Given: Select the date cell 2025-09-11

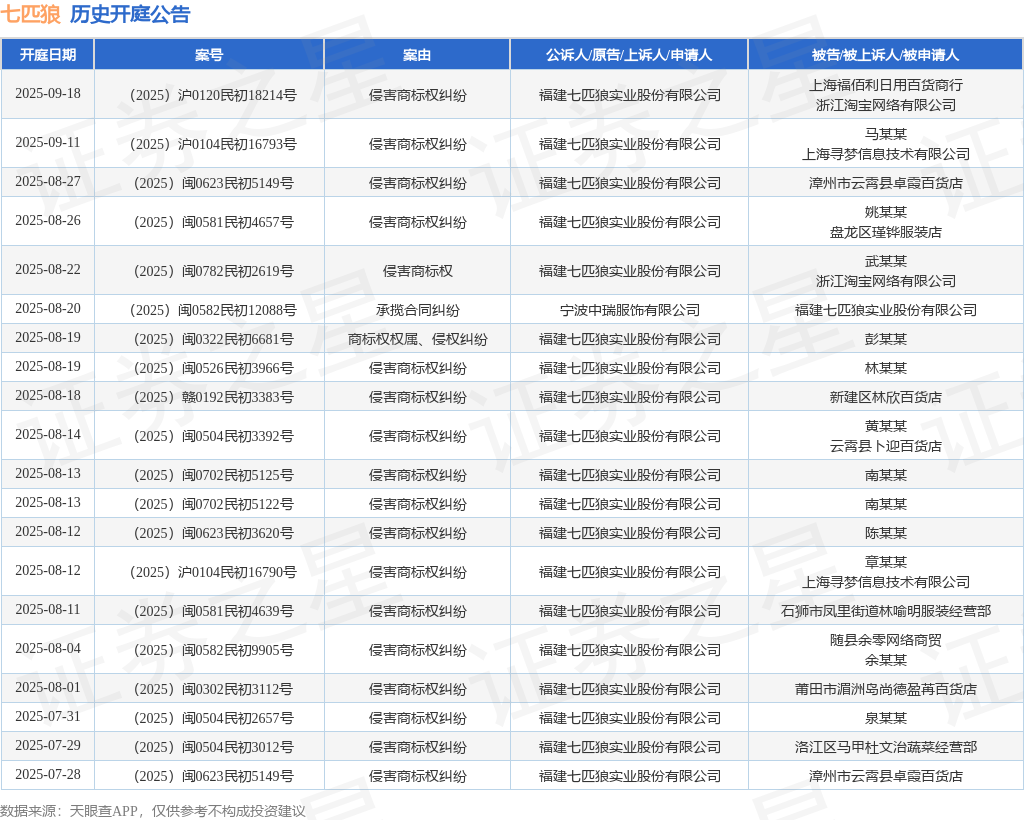Looking at the screenshot, I should 48,142.
